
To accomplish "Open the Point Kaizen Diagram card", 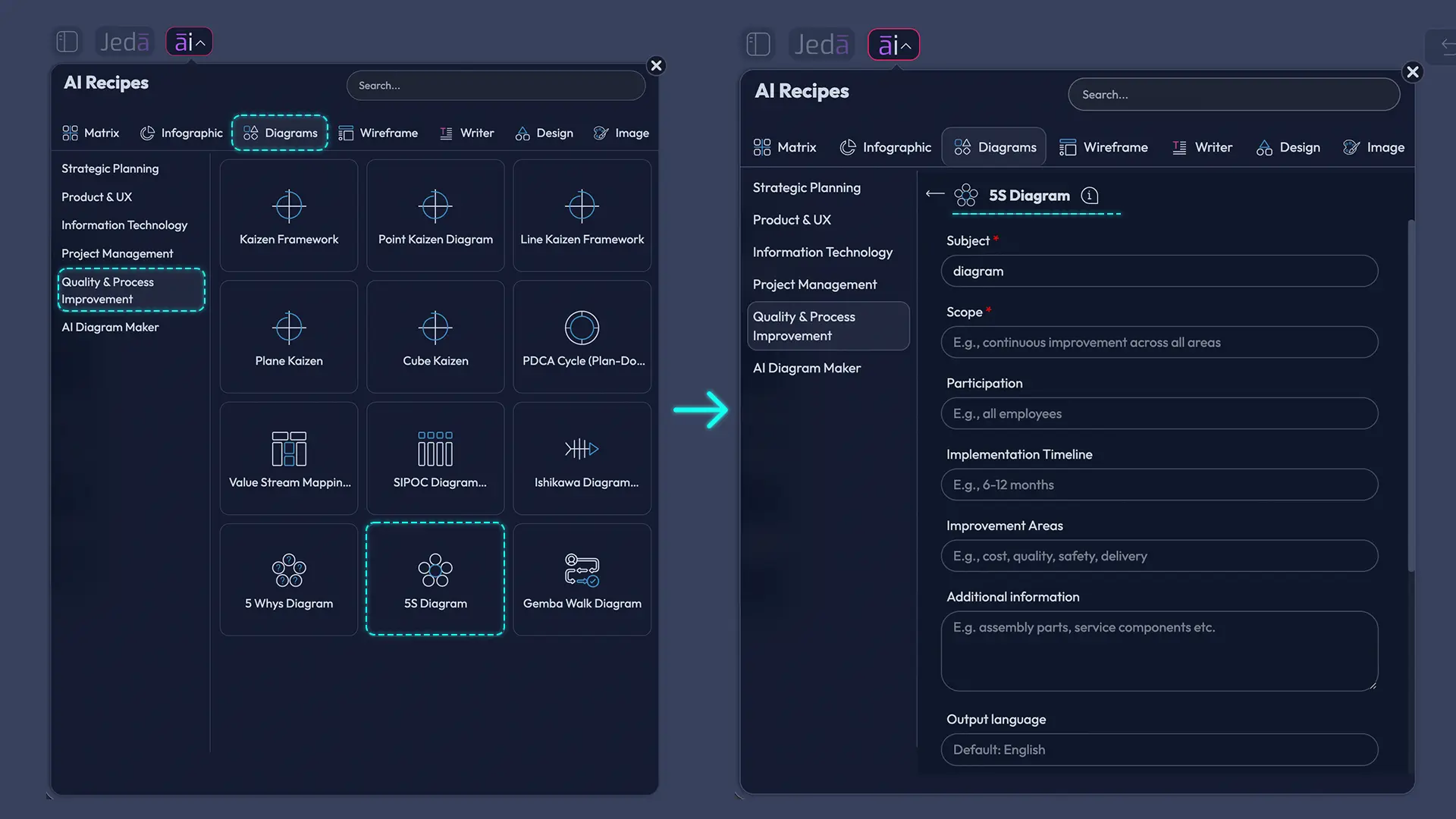I will pyautogui.click(x=435, y=215).
